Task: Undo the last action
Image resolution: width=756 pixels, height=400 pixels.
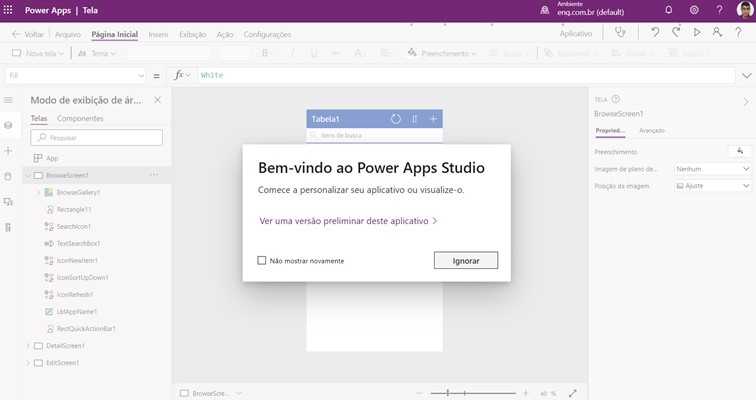Action: (655, 32)
